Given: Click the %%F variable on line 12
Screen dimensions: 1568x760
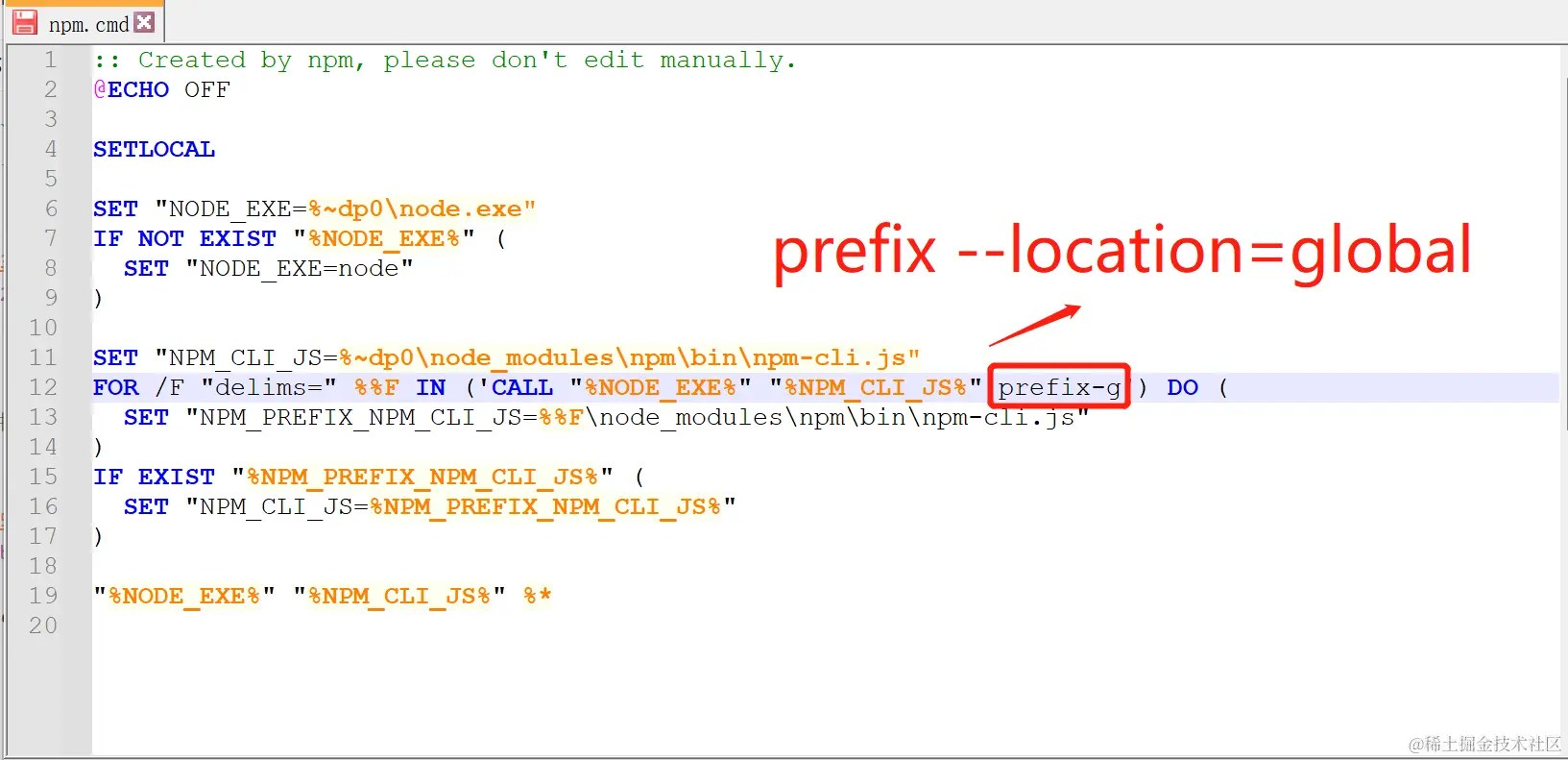Looking at the screenshot, I should pyautogui.click(x=376, y=387).
